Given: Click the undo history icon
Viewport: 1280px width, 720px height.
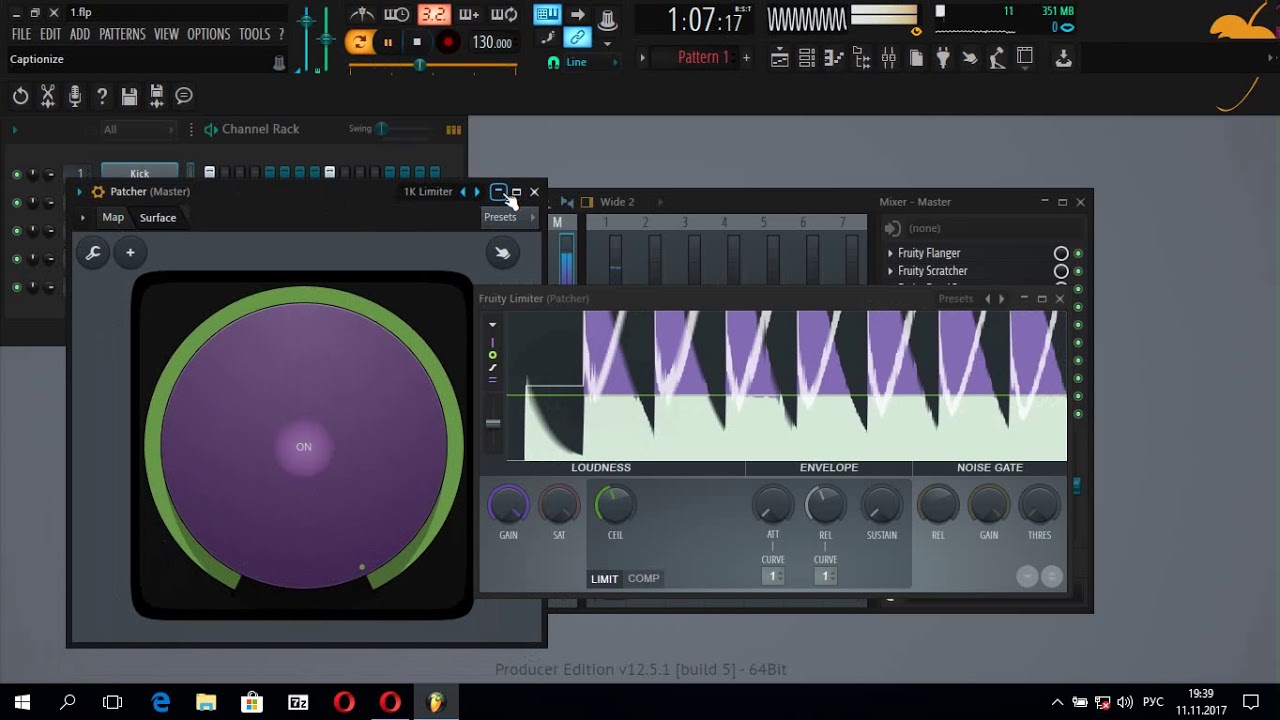Looking at the screenshot, I should click(x=20, y=96).
